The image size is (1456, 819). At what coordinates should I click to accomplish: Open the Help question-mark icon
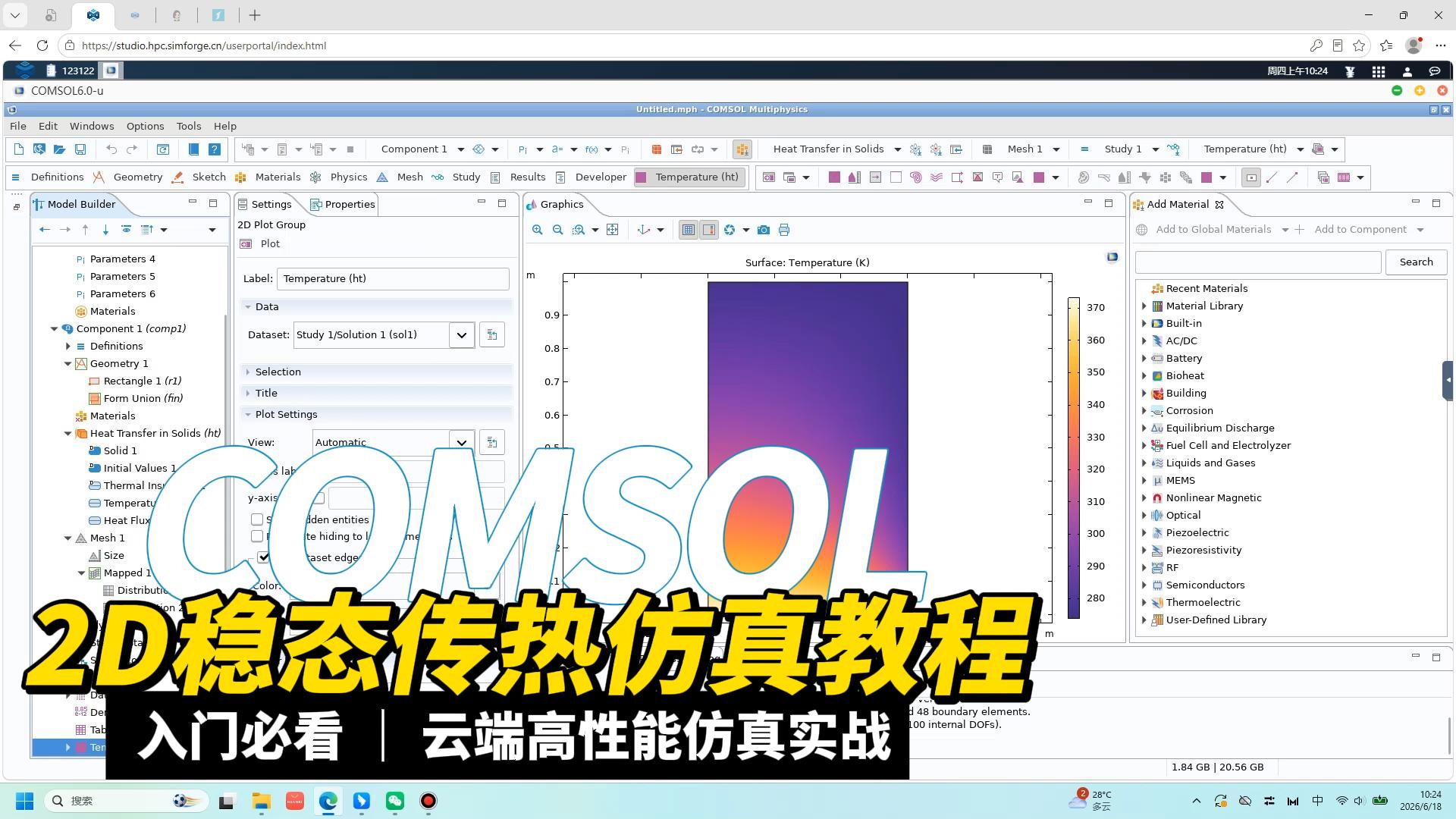(x=215, y=149)
